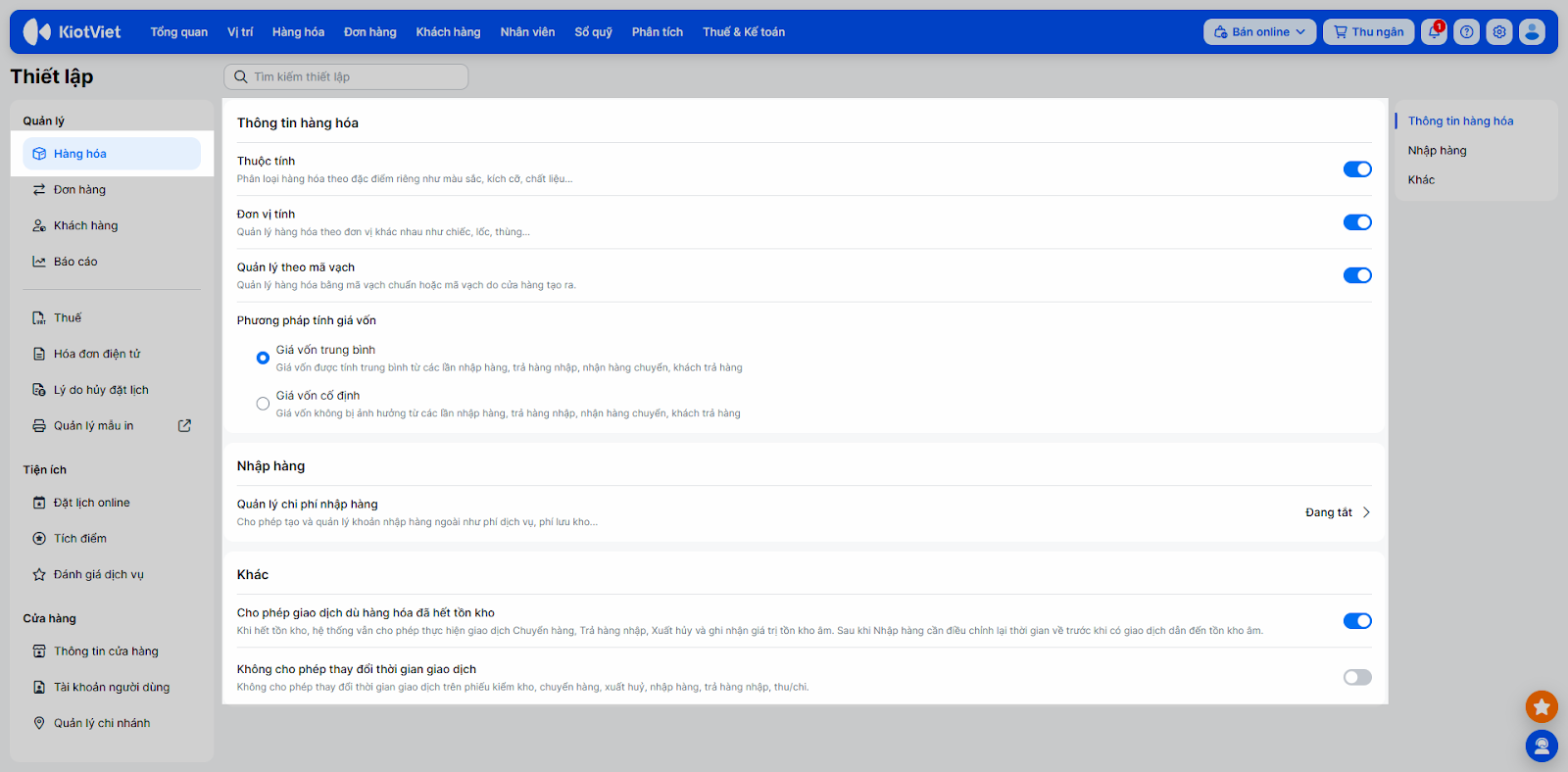
Task: Click the Thiết lập page heading
Action: tap(52, 76)
